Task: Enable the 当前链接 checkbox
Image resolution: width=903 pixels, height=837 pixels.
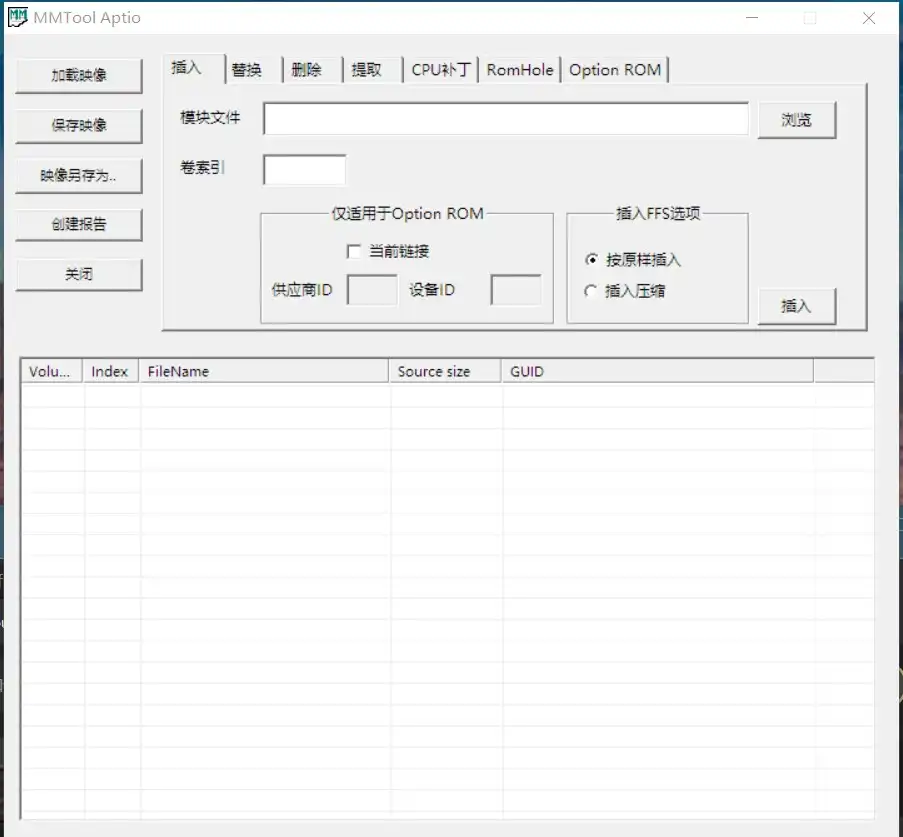Action: tap(354, 251)
